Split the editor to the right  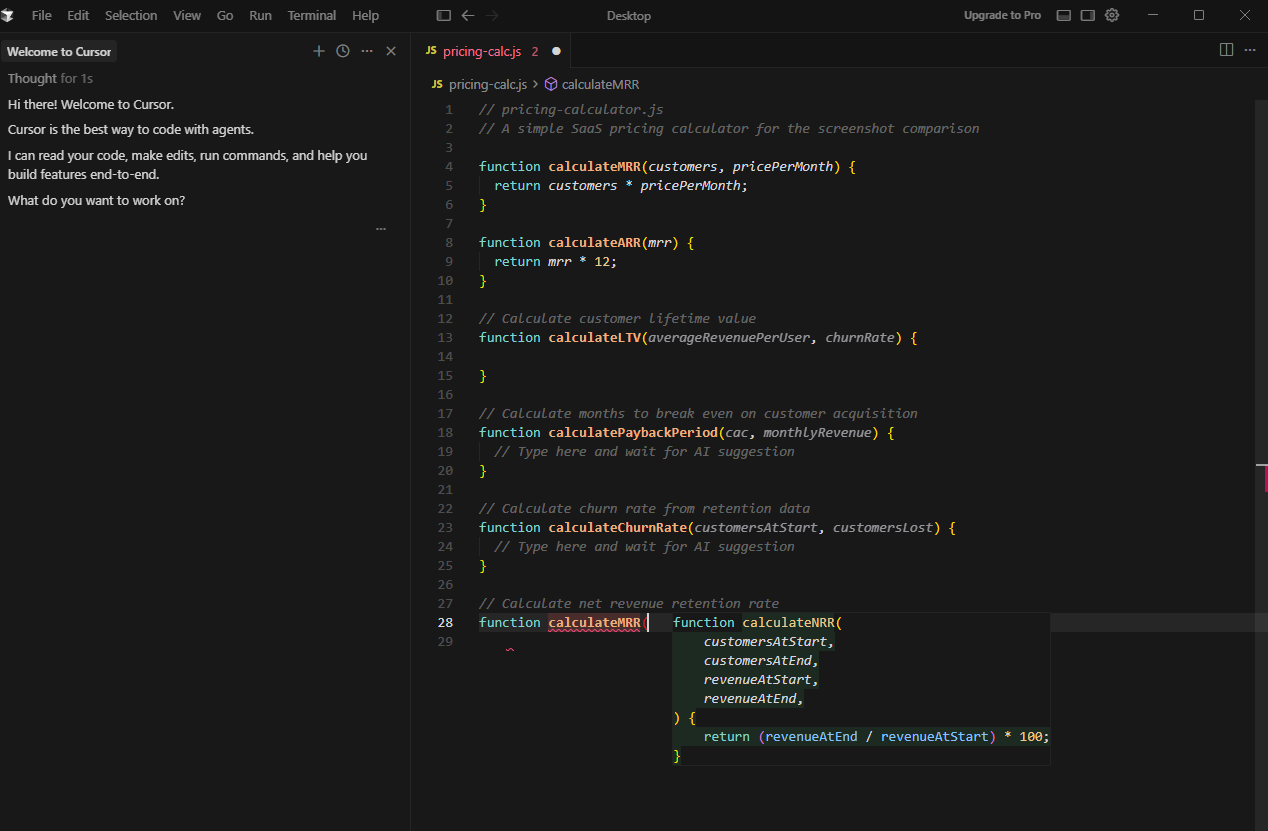[1226, 50]
